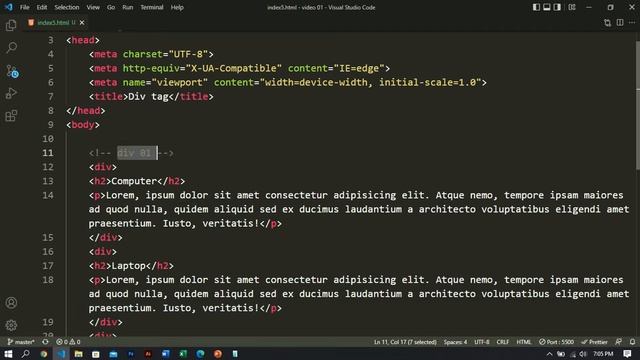Open the Search view in activity bar
Image resolution: width=640 pixels, height=360 pixels.
(11, 47)
